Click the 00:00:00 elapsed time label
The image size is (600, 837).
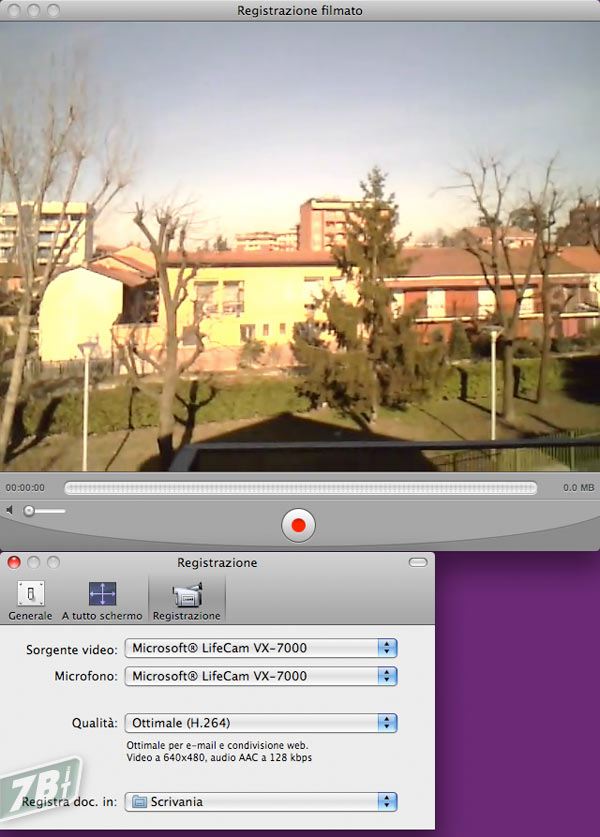tap(25, 487)
